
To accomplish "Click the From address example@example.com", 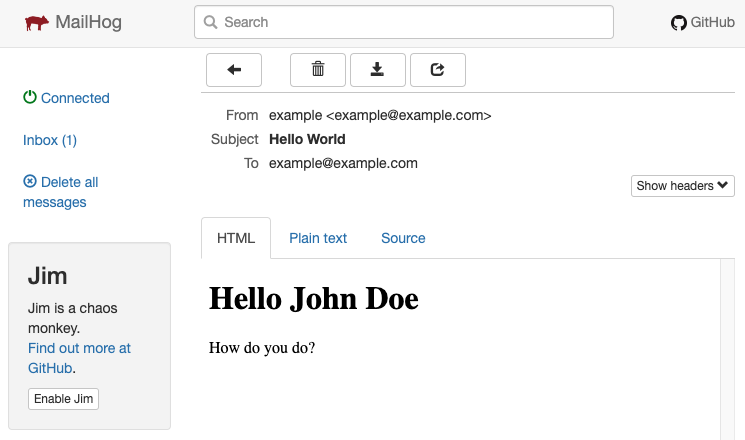I will [x=409, y=115].
